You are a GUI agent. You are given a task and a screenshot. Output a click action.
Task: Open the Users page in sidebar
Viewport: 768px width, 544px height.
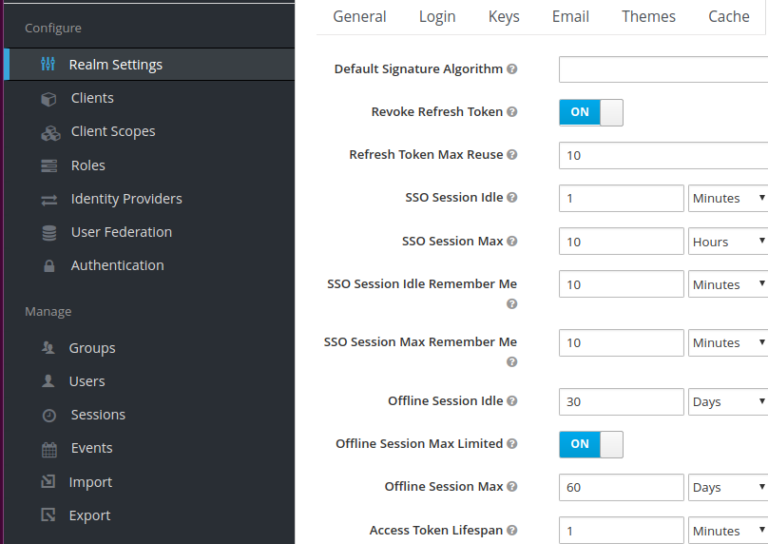(87, 381)
